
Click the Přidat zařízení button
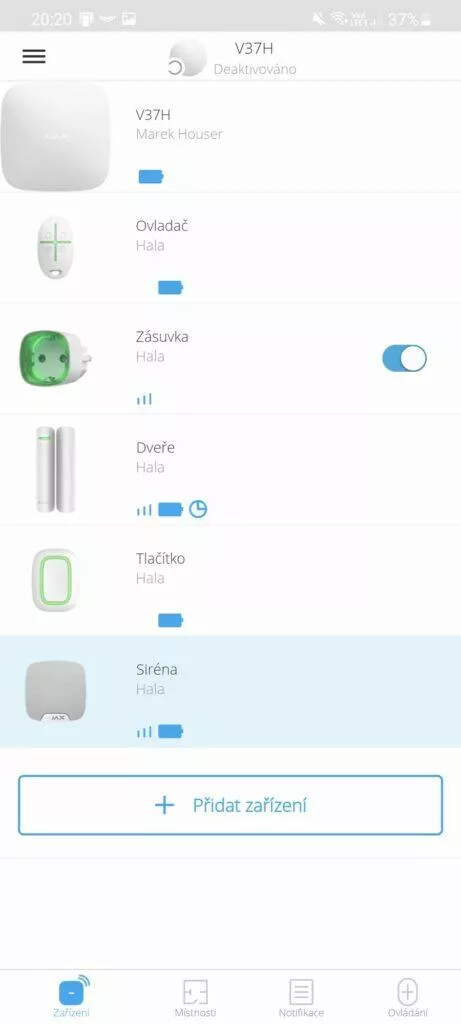[230, 805]
